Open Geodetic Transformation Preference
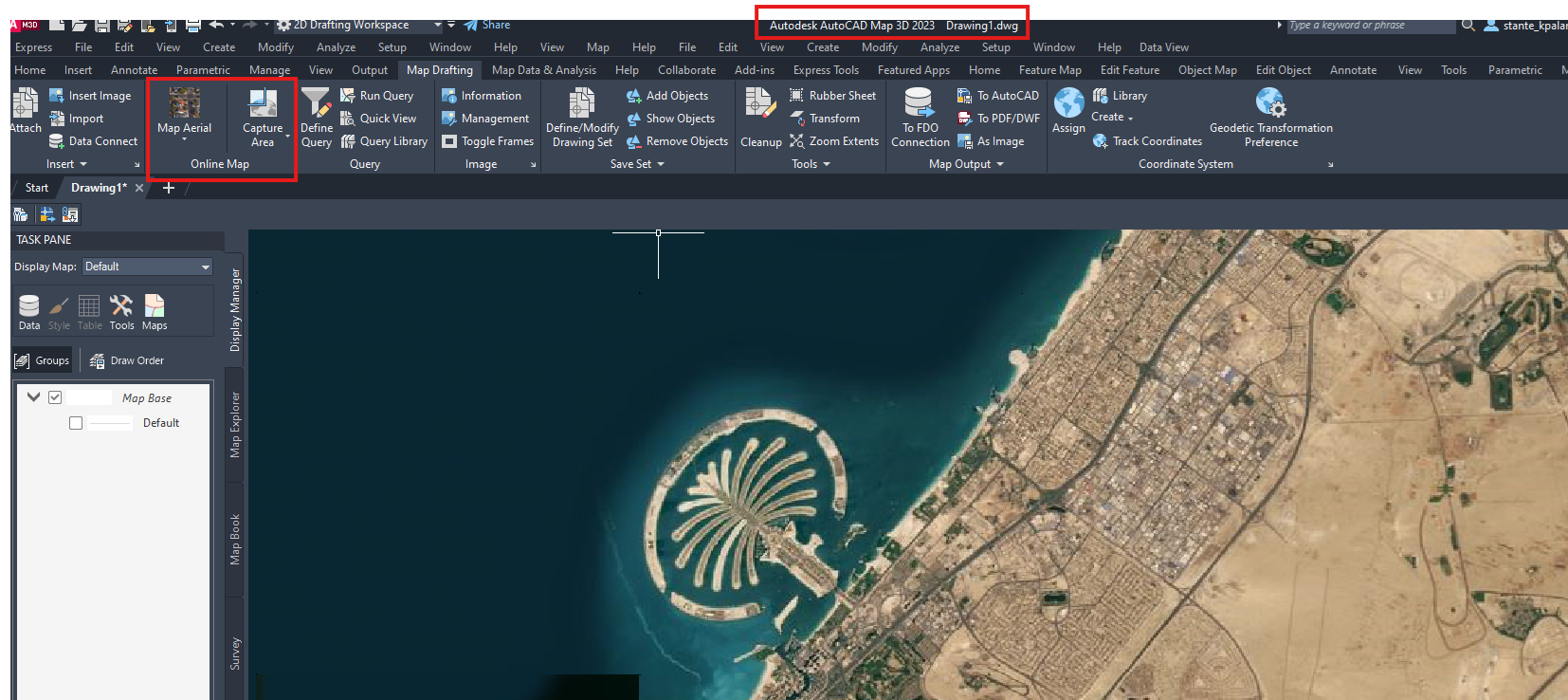This screenshot has height=700, width=1568. coord(1270,118)
